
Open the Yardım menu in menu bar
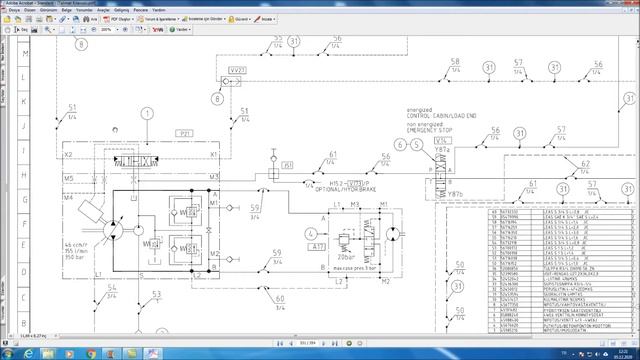[x=159, y=10]
